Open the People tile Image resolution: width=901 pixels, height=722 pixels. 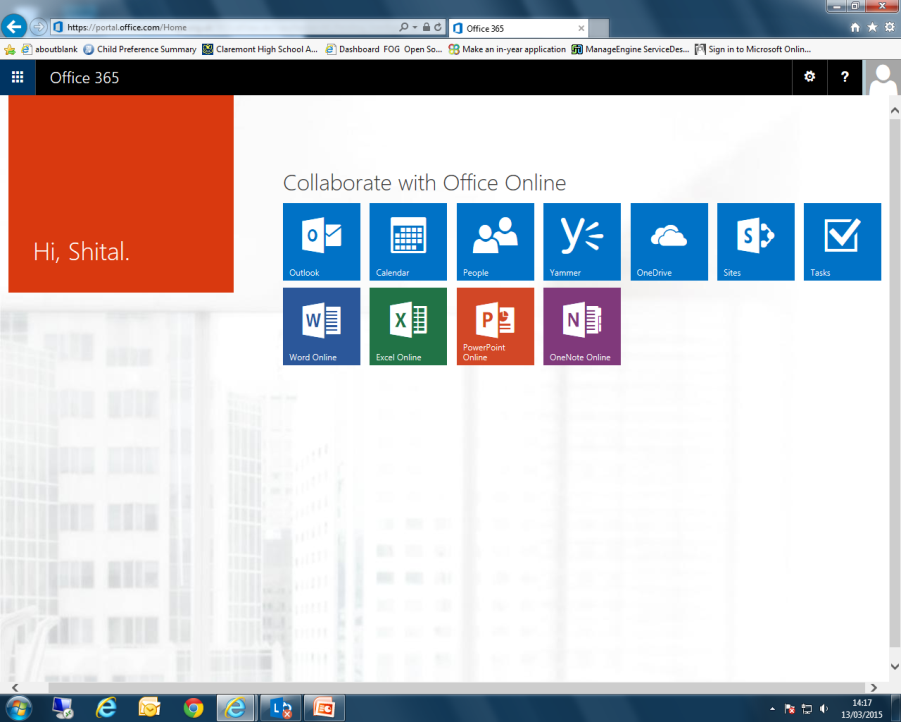(x=495, y=241)
